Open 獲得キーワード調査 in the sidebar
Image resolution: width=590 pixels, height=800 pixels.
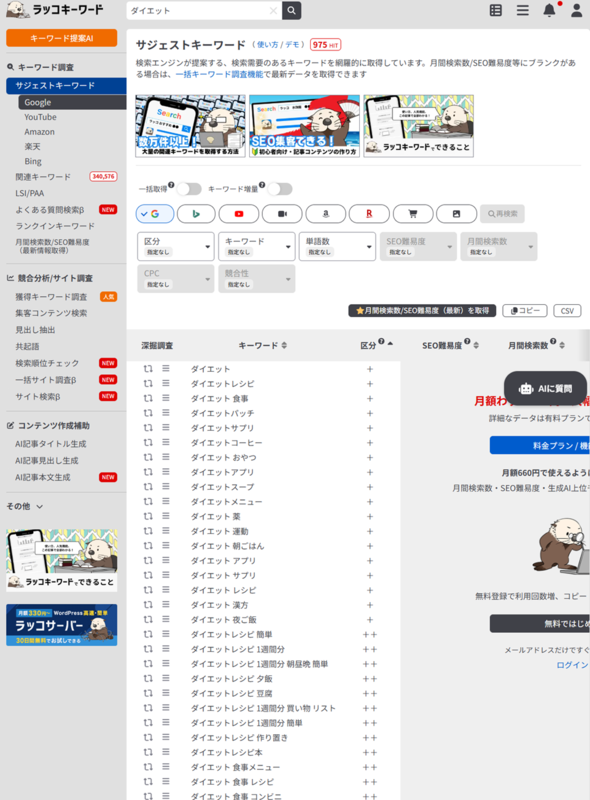tap(51, 296)
